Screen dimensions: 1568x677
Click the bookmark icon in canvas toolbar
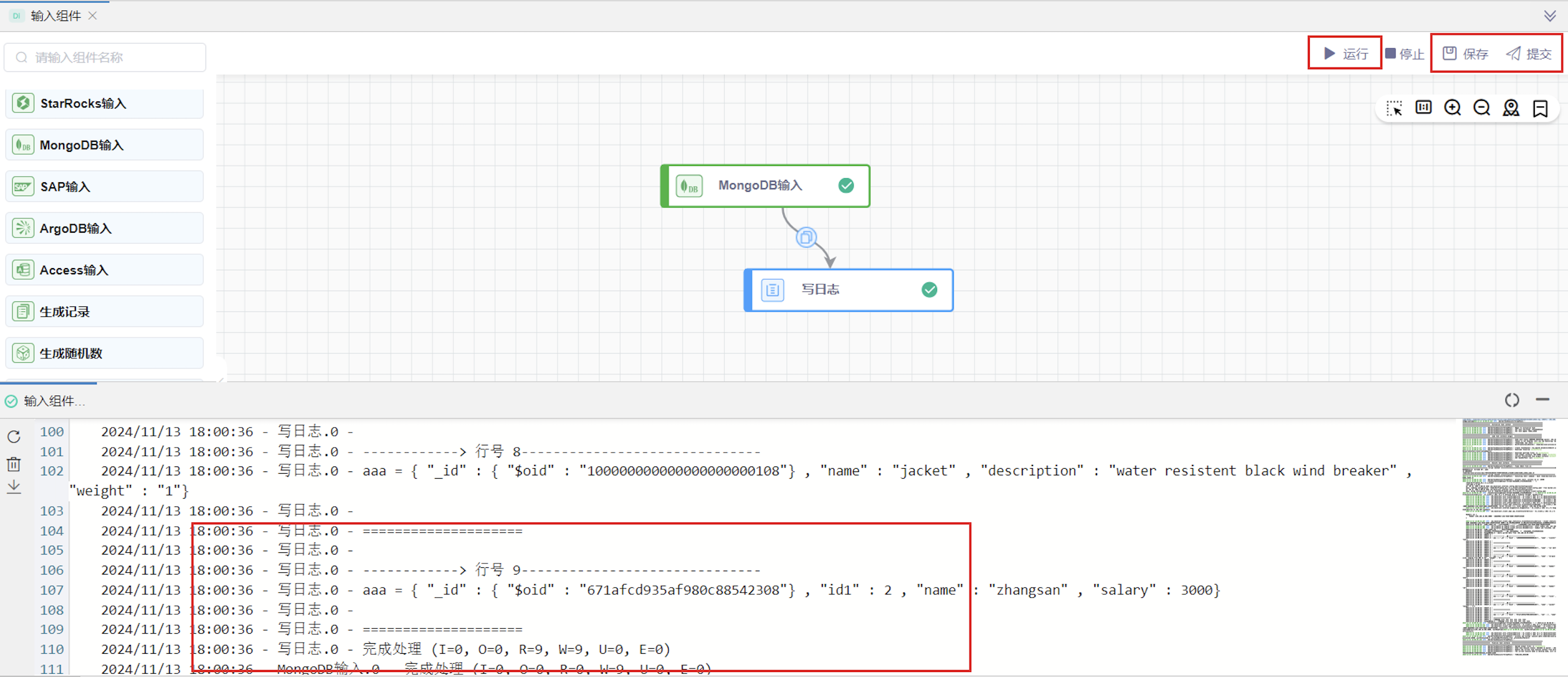pos(1540,109)
